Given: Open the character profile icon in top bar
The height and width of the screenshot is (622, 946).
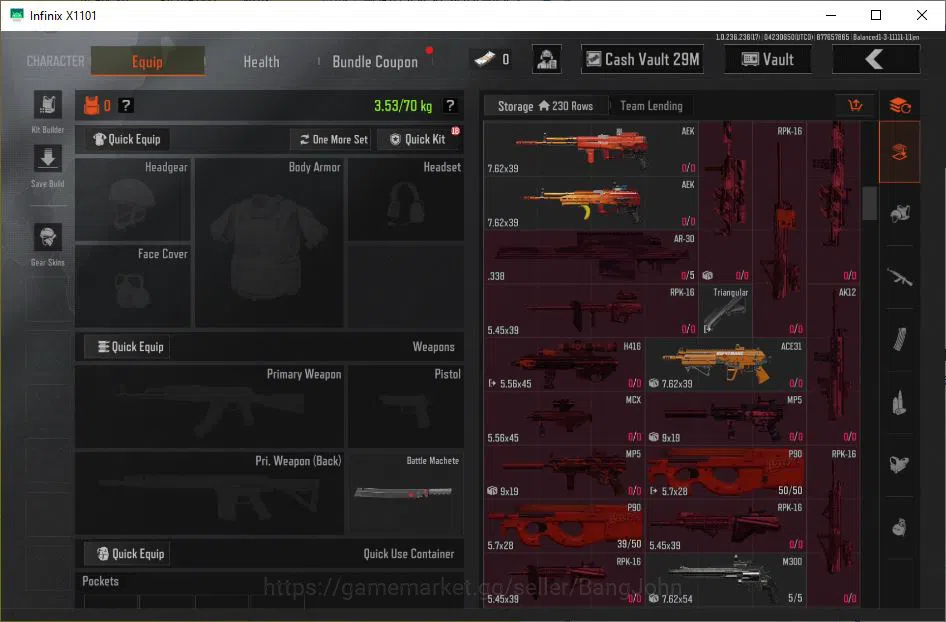Looking at the screenshot, I should (547, 59).
